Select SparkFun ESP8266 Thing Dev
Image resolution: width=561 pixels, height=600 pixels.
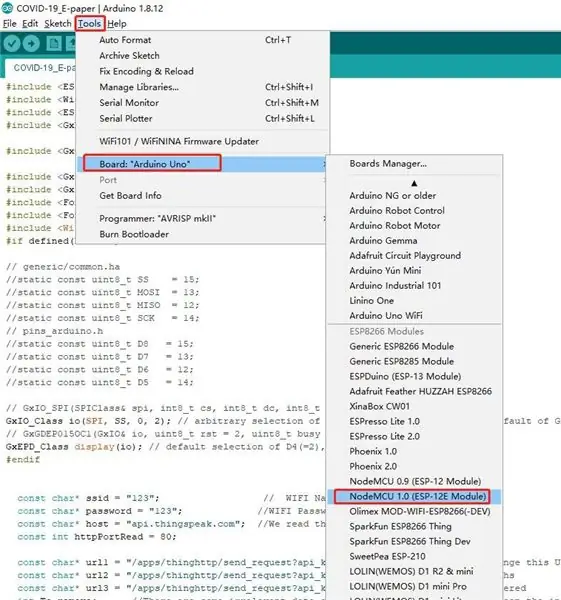[x=414, y=541]
